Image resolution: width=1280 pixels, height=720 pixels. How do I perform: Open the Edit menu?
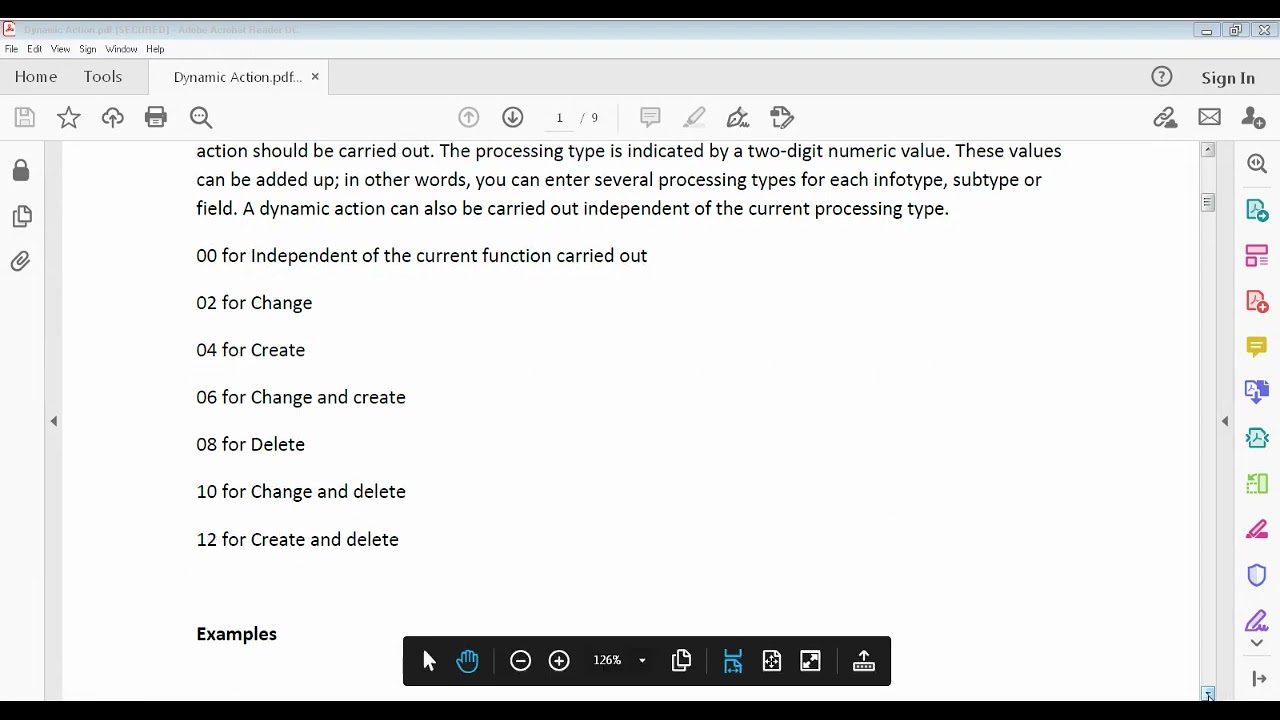[35, 49]
